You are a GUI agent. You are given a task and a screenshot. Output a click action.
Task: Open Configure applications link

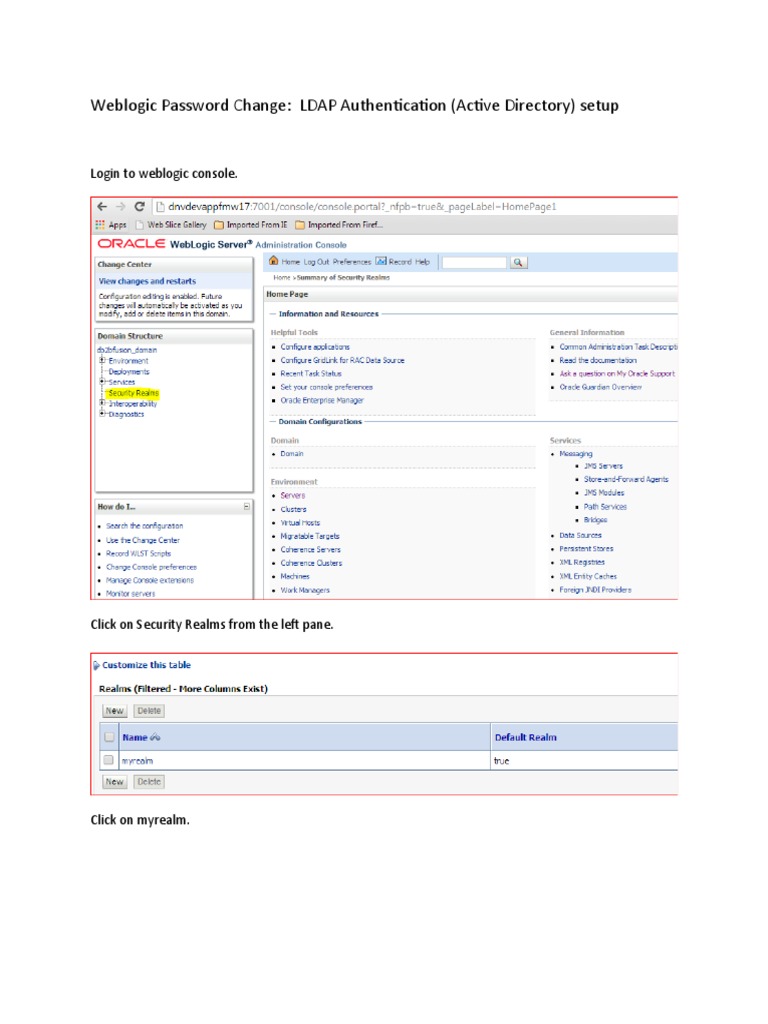click(315, 347)
